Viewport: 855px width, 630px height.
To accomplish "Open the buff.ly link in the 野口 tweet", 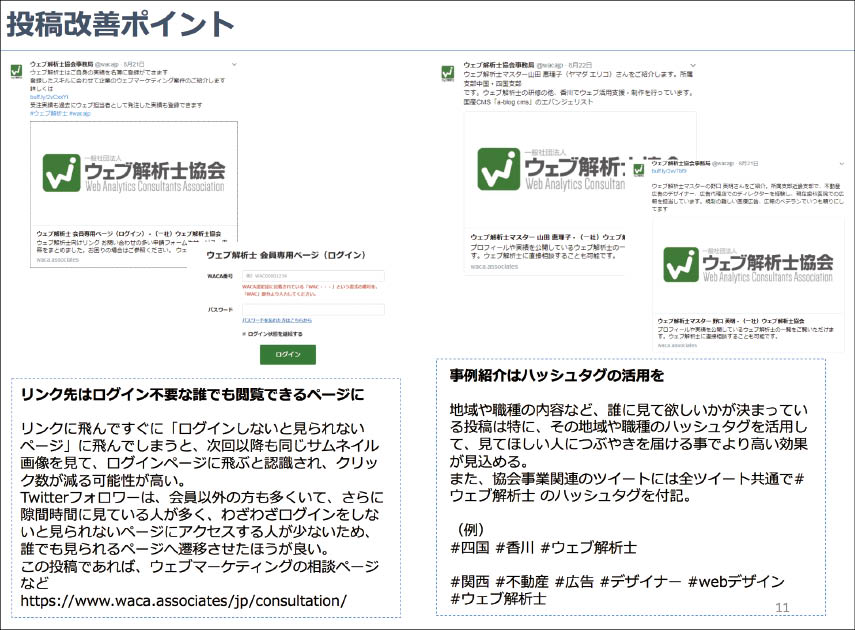I will (x=668, y=171).
